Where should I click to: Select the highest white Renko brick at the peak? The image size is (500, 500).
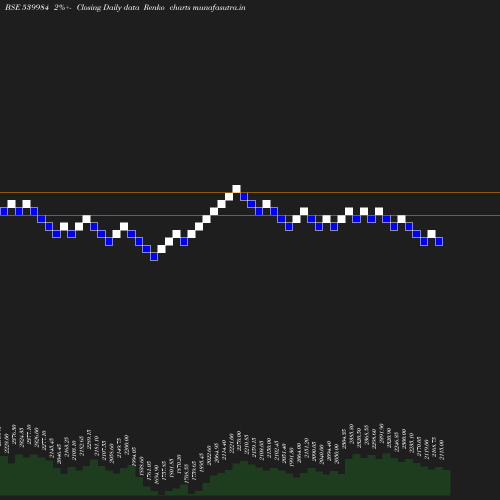236,189
